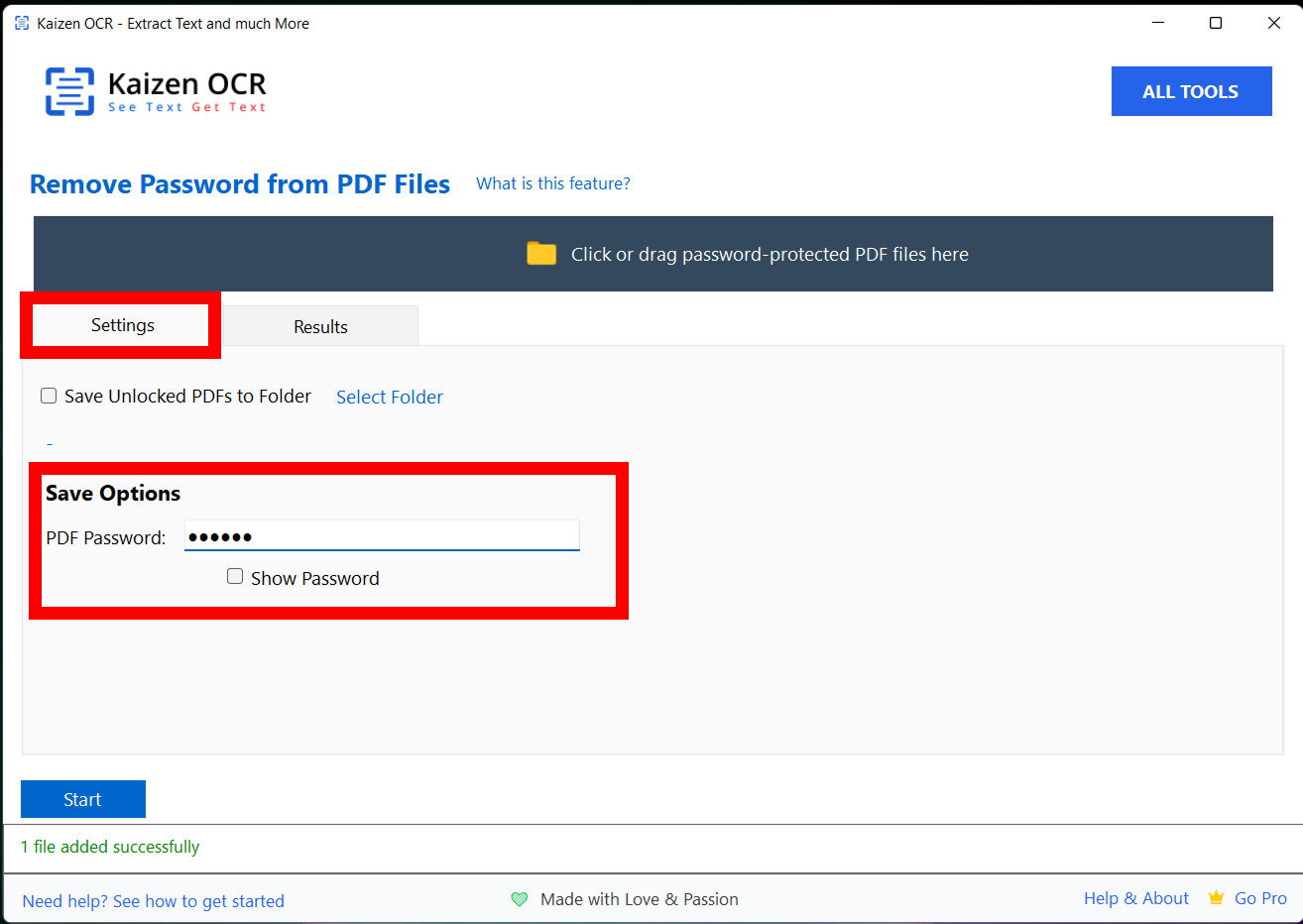1303x924 pixels.
Task: Enable Save Unlocked PDFs to Folder checkbox
Action: click(x=49, y=397)
